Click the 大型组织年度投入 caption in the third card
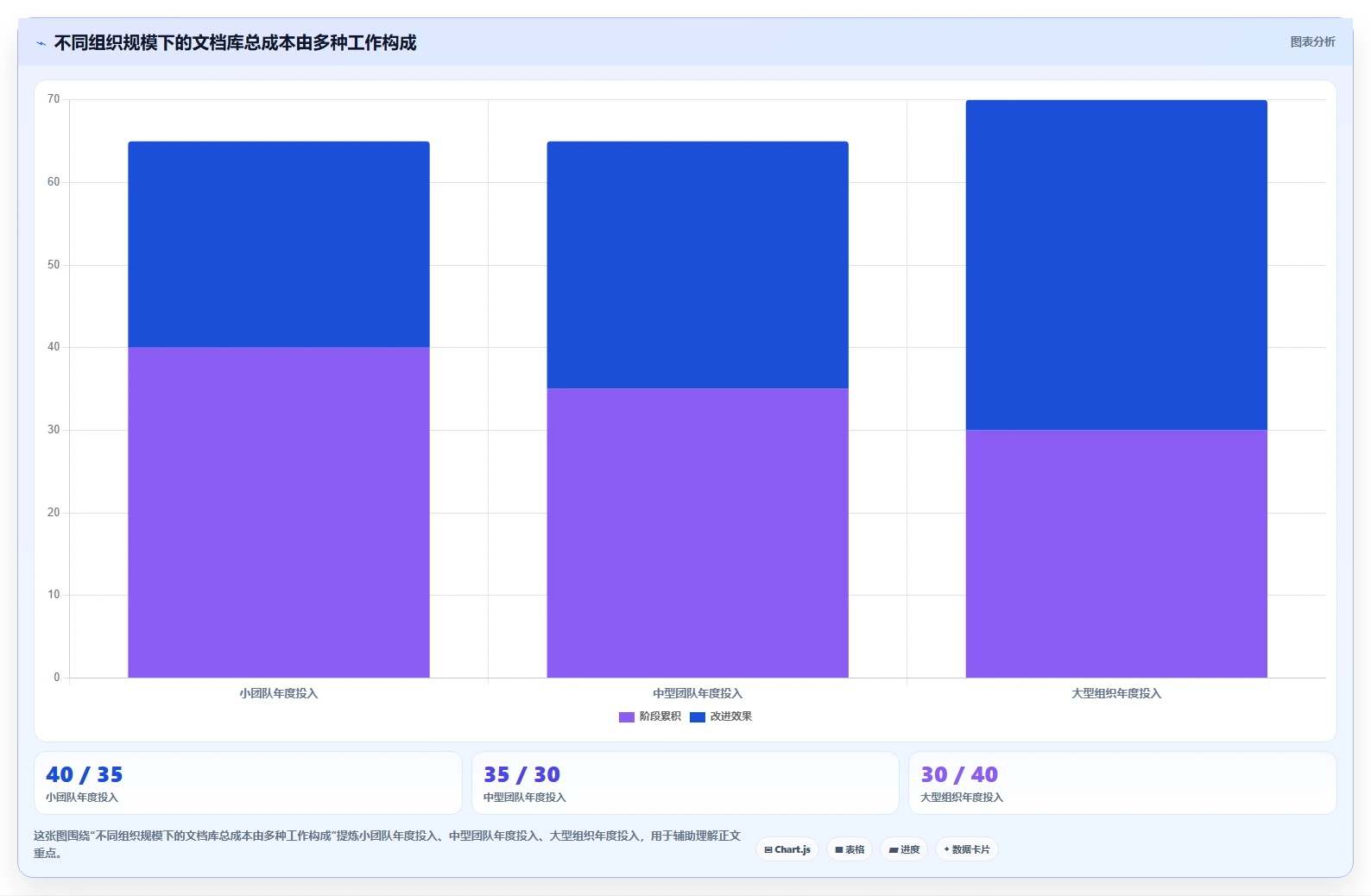 [962, 798]
